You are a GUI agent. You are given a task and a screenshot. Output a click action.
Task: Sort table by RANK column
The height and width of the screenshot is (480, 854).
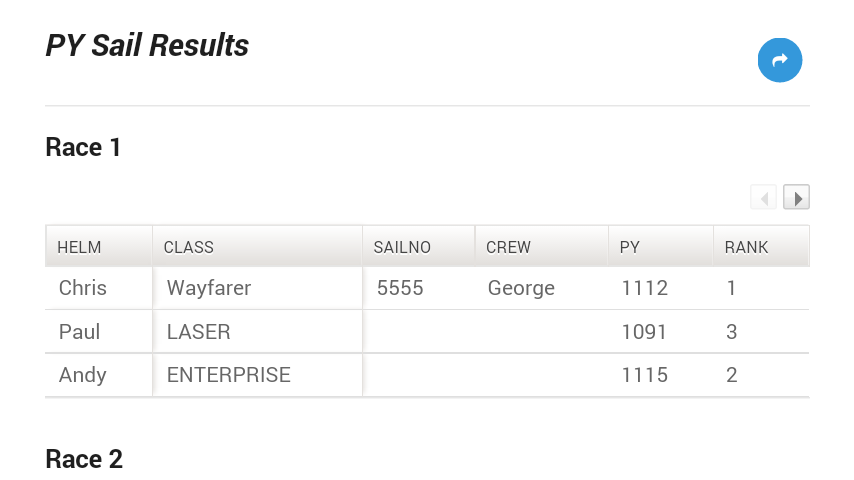(746, 247)
